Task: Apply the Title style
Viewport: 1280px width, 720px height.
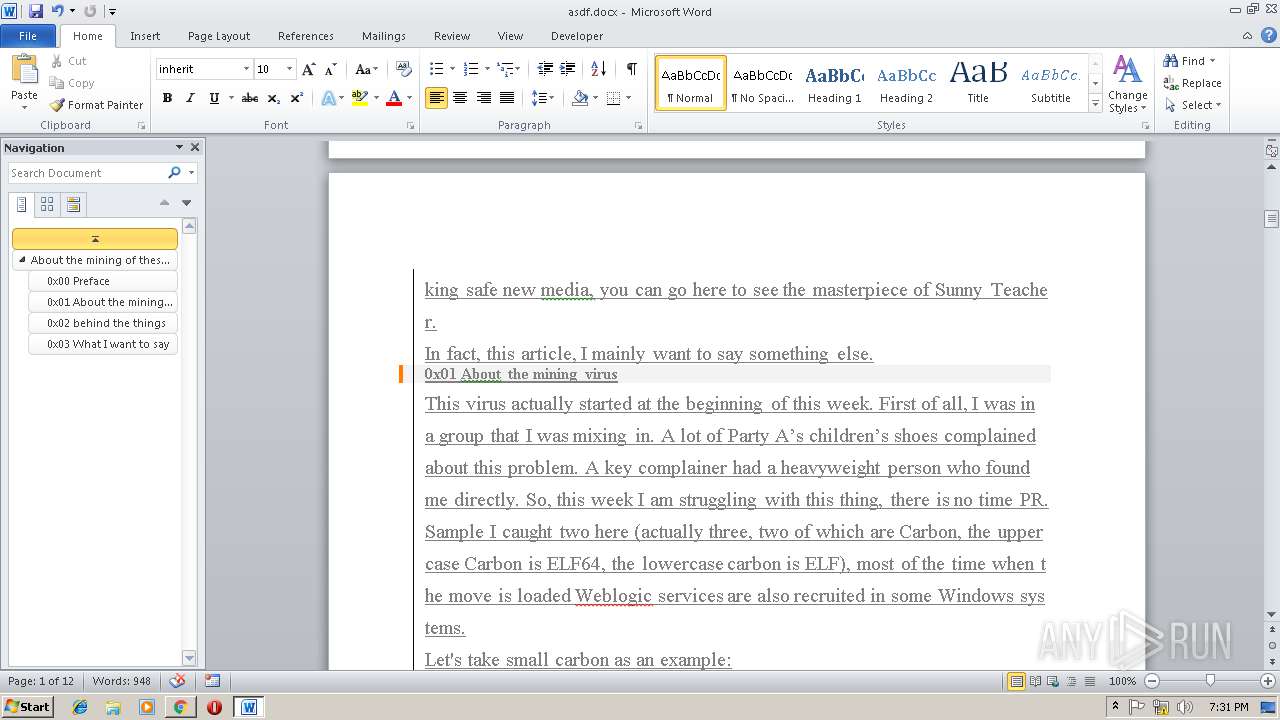Action: click(x=978, y=83)
